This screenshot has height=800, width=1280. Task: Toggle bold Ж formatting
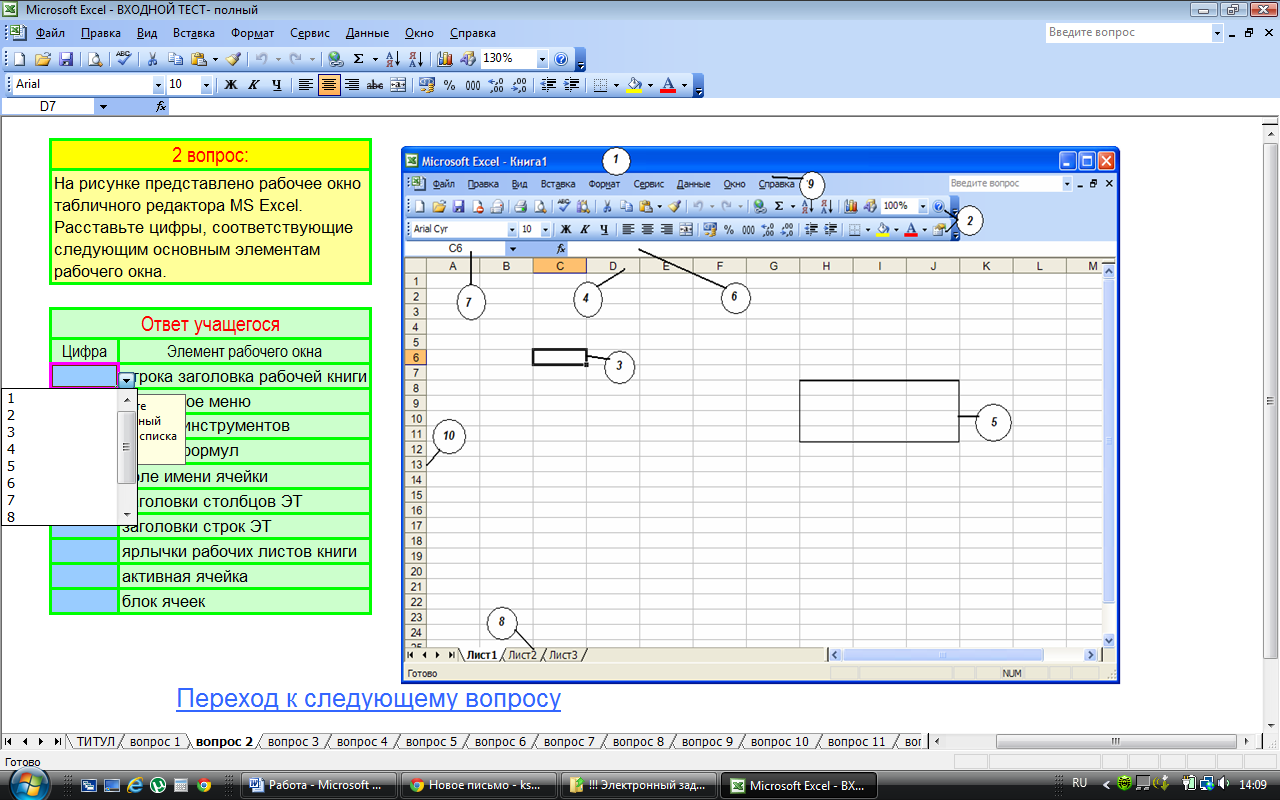coord(230,85)
